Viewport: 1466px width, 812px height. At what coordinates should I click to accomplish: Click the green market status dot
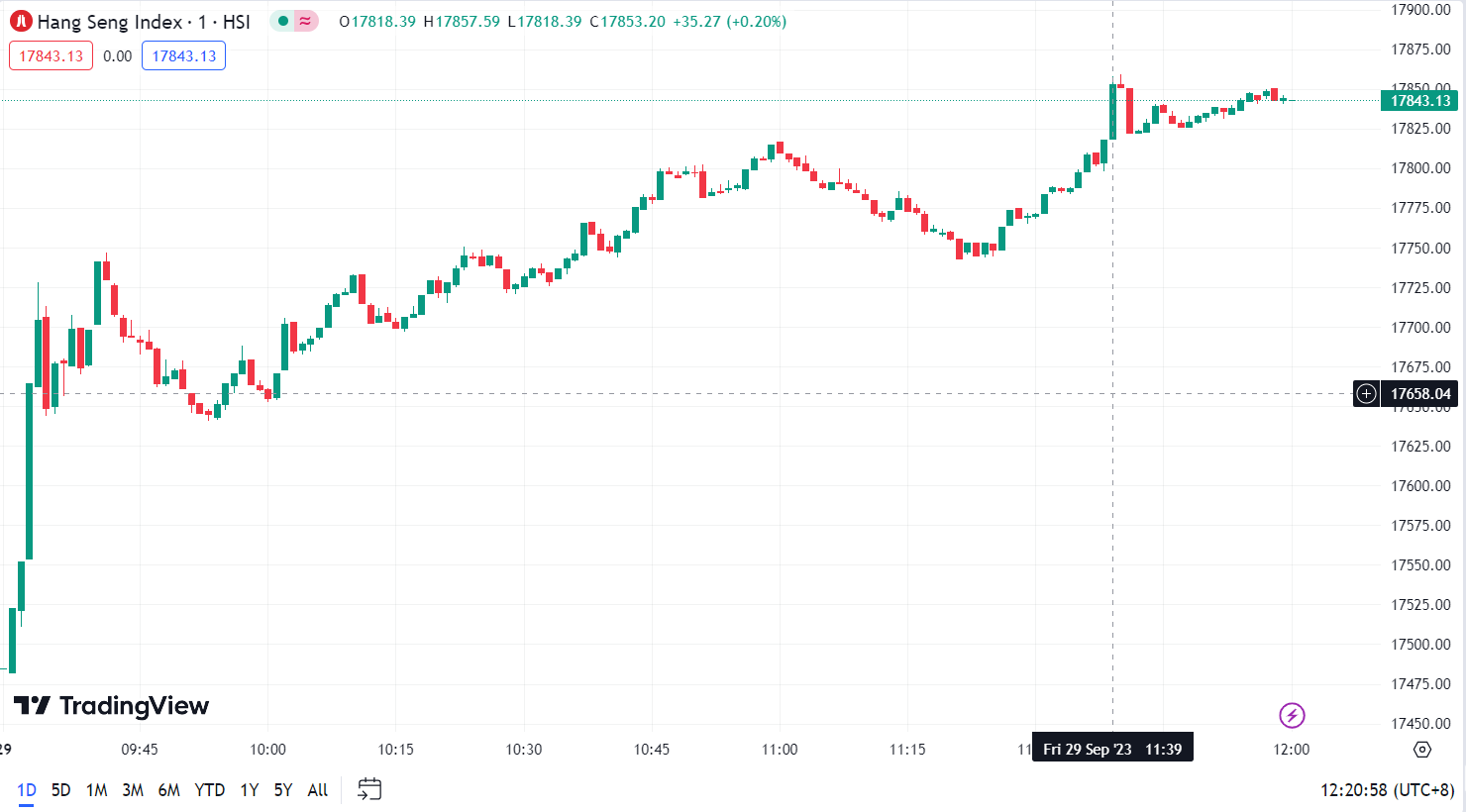283,21
